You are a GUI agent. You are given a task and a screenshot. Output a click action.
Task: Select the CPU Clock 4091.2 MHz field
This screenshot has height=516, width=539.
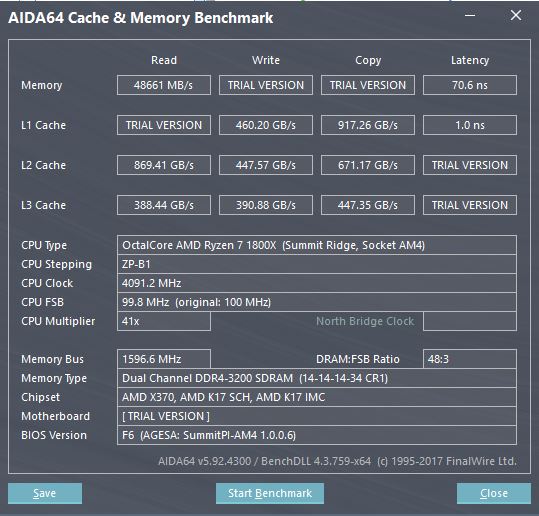tap(317, 283)
